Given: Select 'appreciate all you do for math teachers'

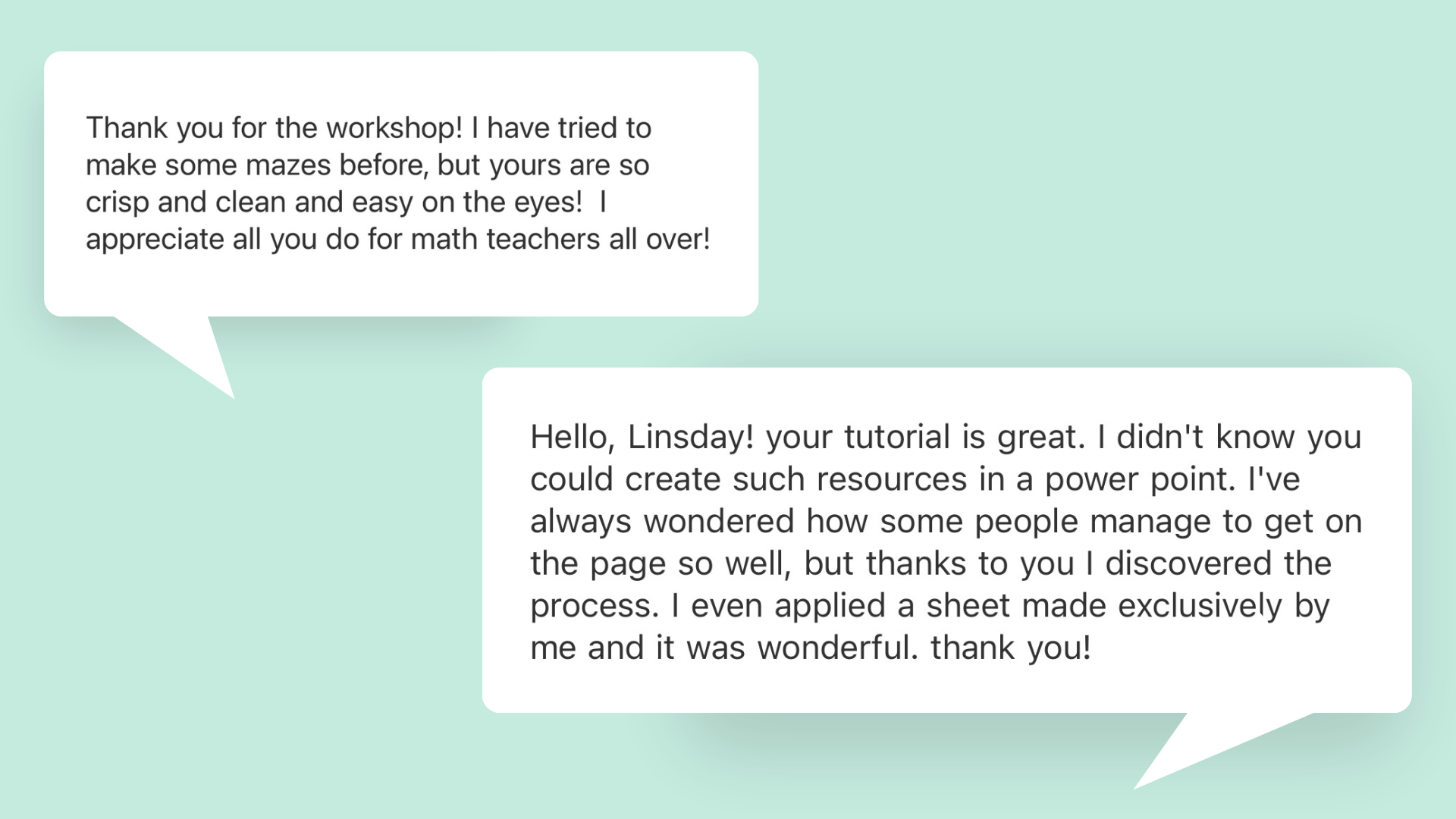Looking at the screenshot, I should (x=344, y=240).
